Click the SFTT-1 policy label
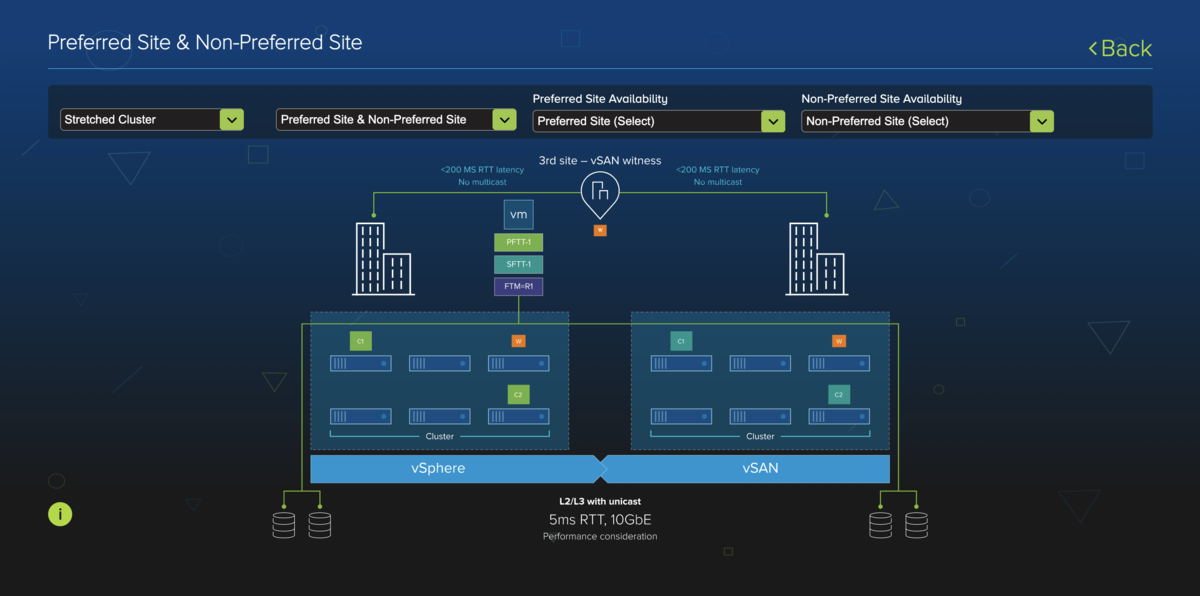 pos(518,264)
